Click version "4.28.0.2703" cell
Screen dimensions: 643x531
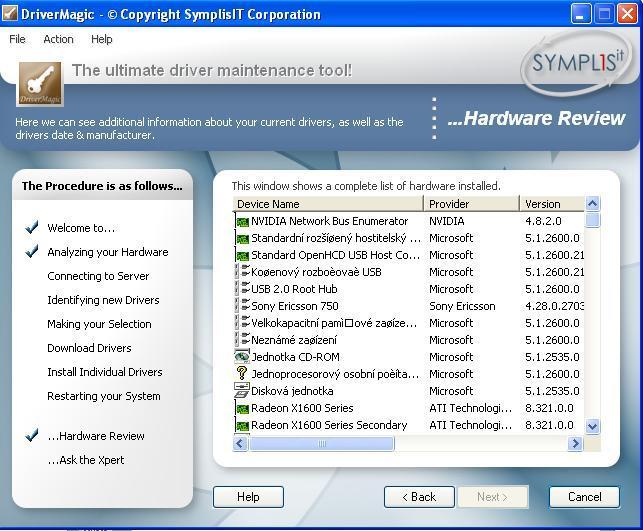[554, 306]
